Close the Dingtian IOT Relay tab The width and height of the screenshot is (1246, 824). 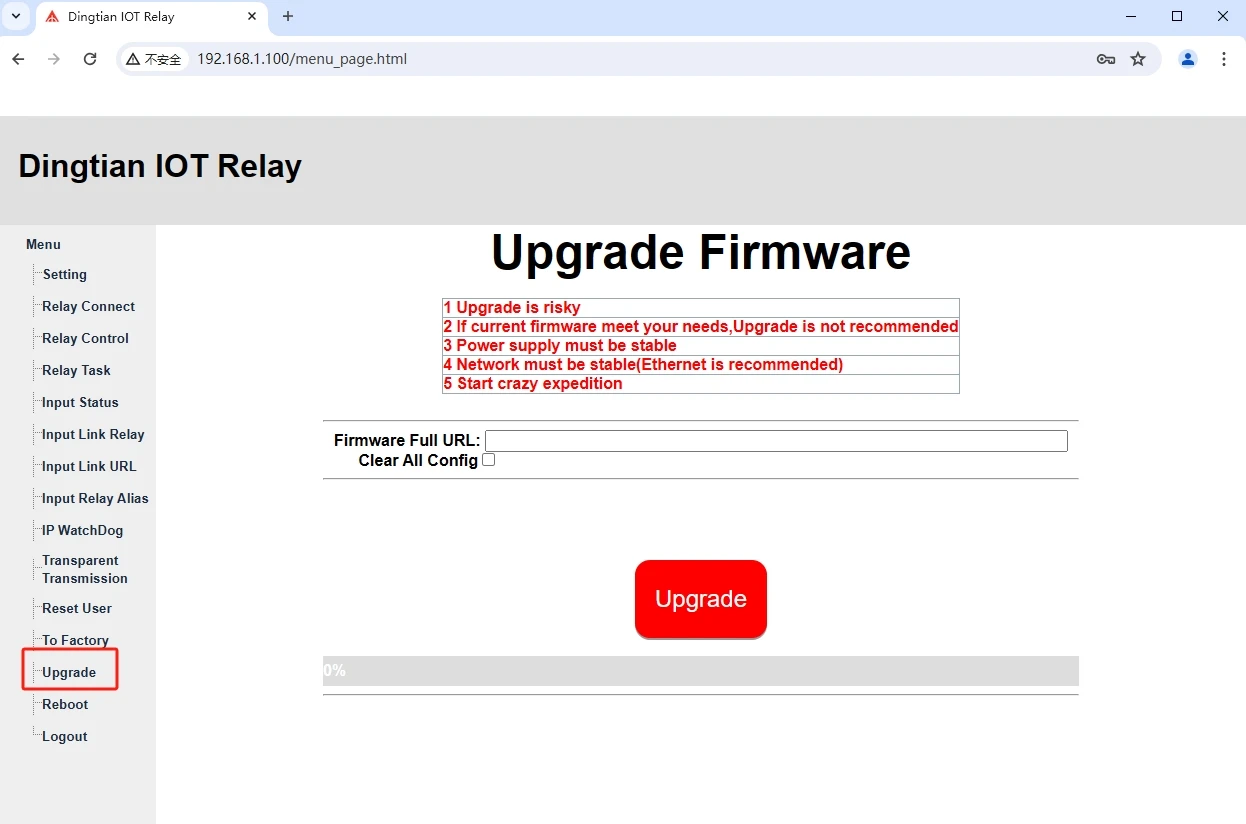(252, 16)
